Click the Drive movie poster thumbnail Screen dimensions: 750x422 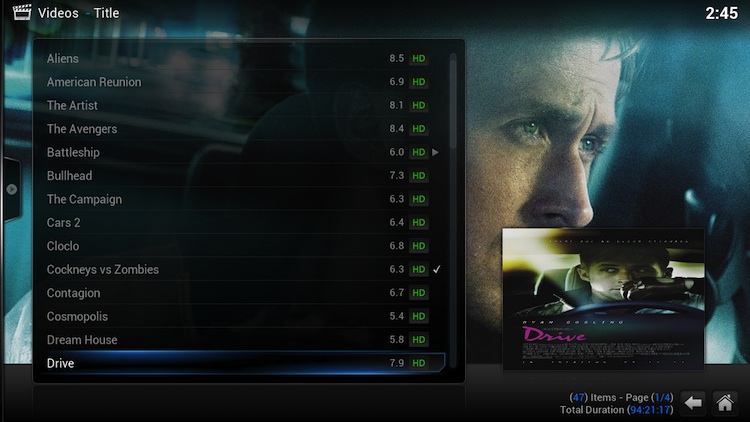pyautogui.click(x=603, y=299)
